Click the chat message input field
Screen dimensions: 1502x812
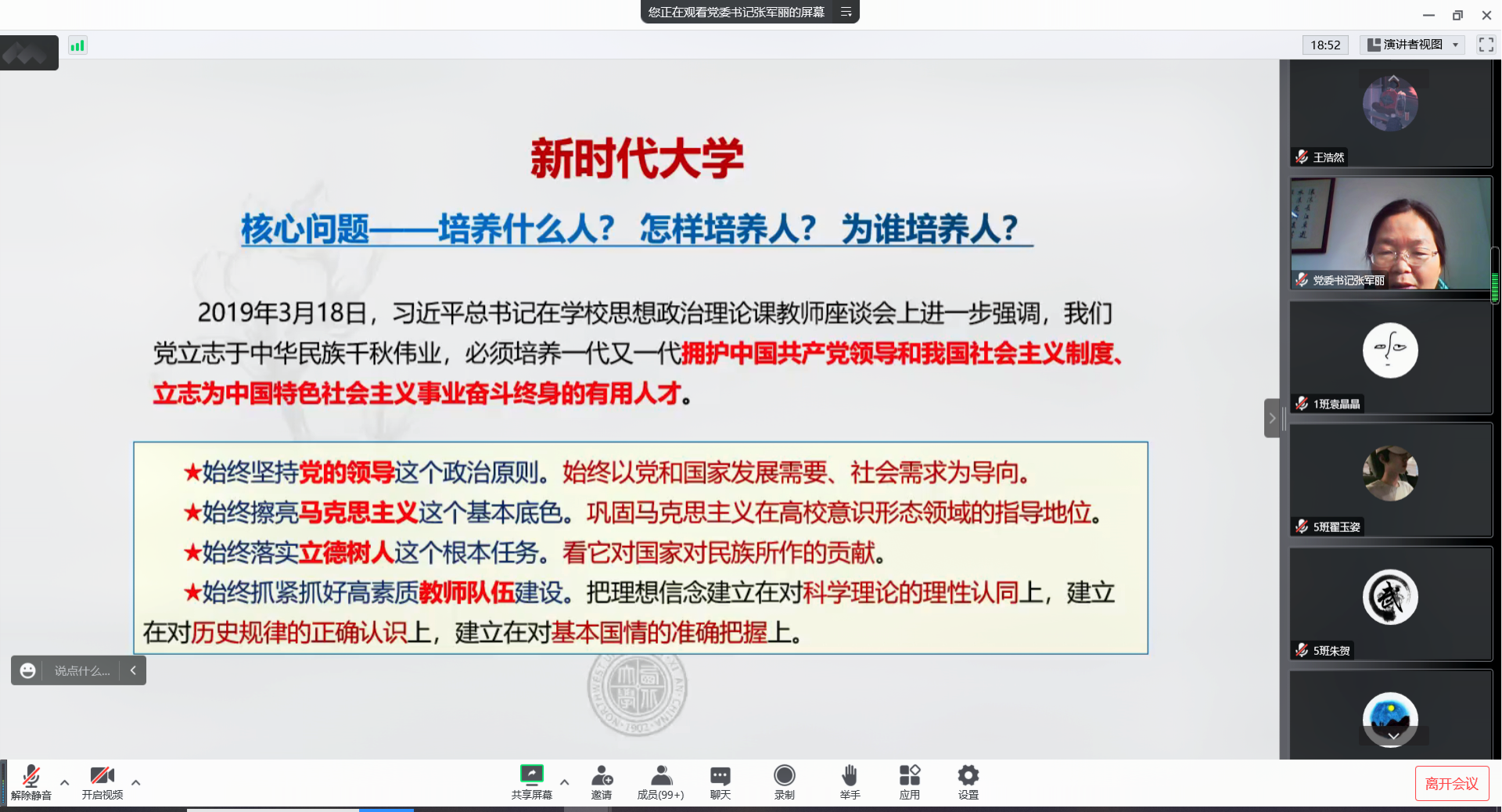point(82,670)
